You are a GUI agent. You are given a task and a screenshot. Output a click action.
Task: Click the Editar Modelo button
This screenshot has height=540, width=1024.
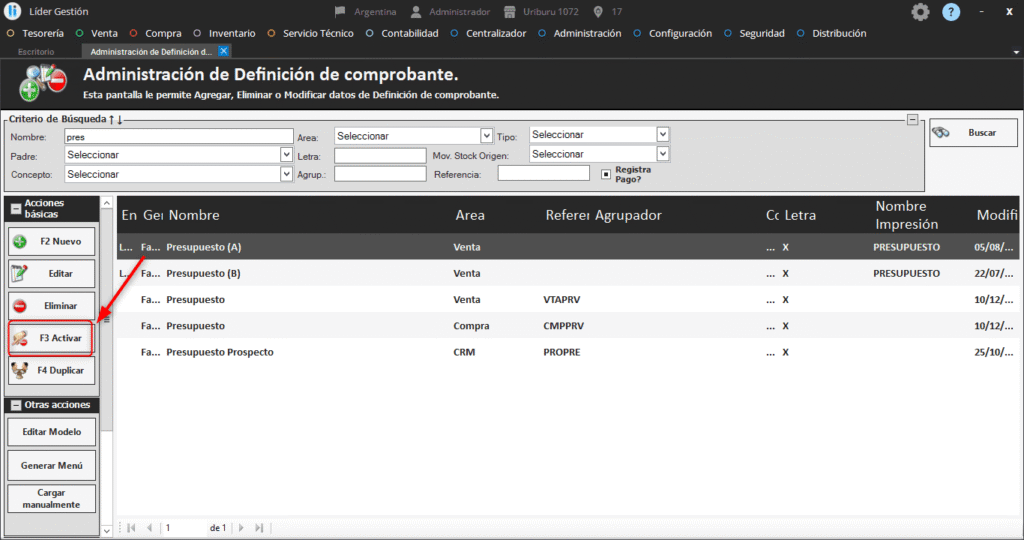pos(52,432)
